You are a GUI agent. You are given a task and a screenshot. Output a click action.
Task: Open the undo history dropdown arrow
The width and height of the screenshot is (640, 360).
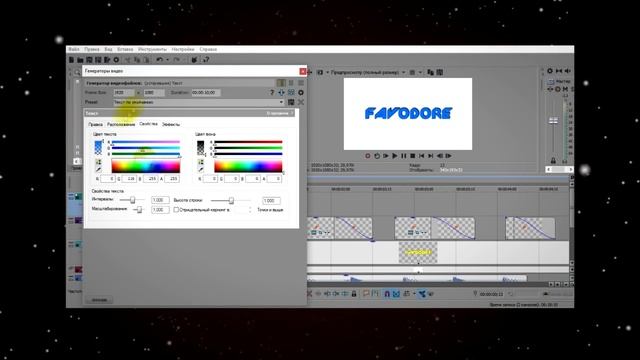pos(167,60)
